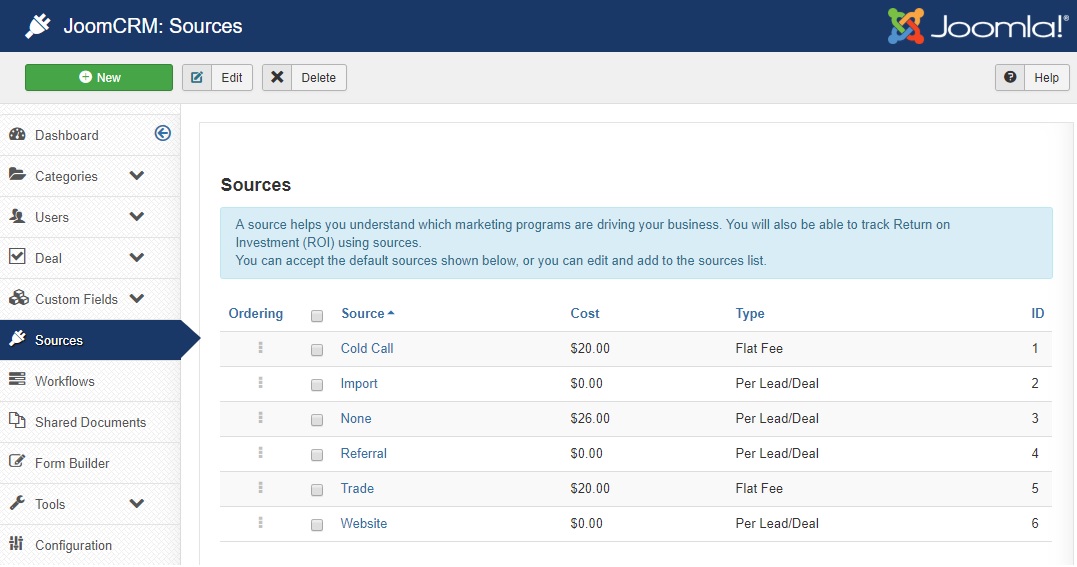The width and height of the screenshot is (1077, 567).
Task: Sort by the Type column header
Action: click(750, 314)
